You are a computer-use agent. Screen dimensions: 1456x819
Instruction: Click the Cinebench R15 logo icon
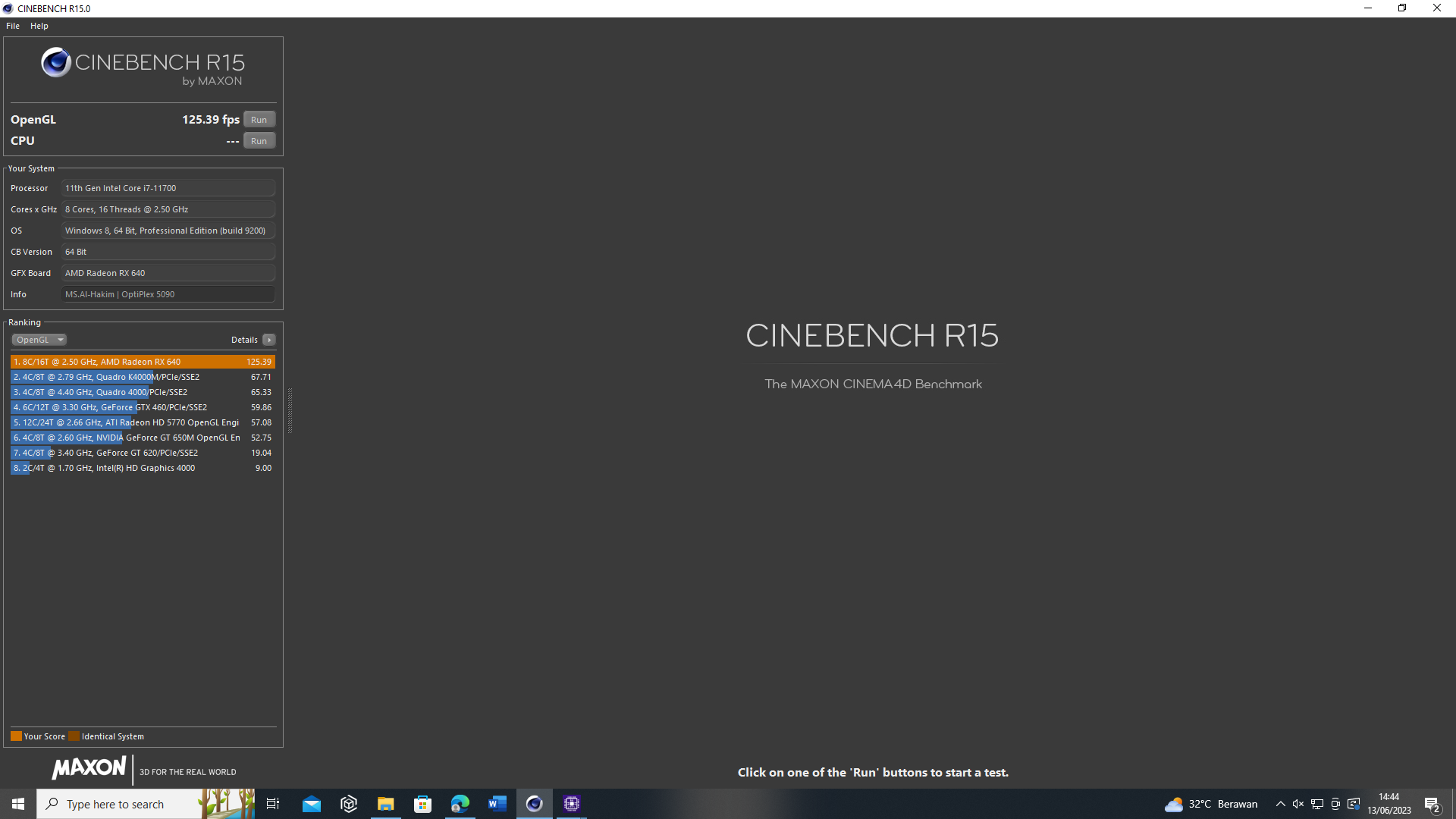pos(56,62)
